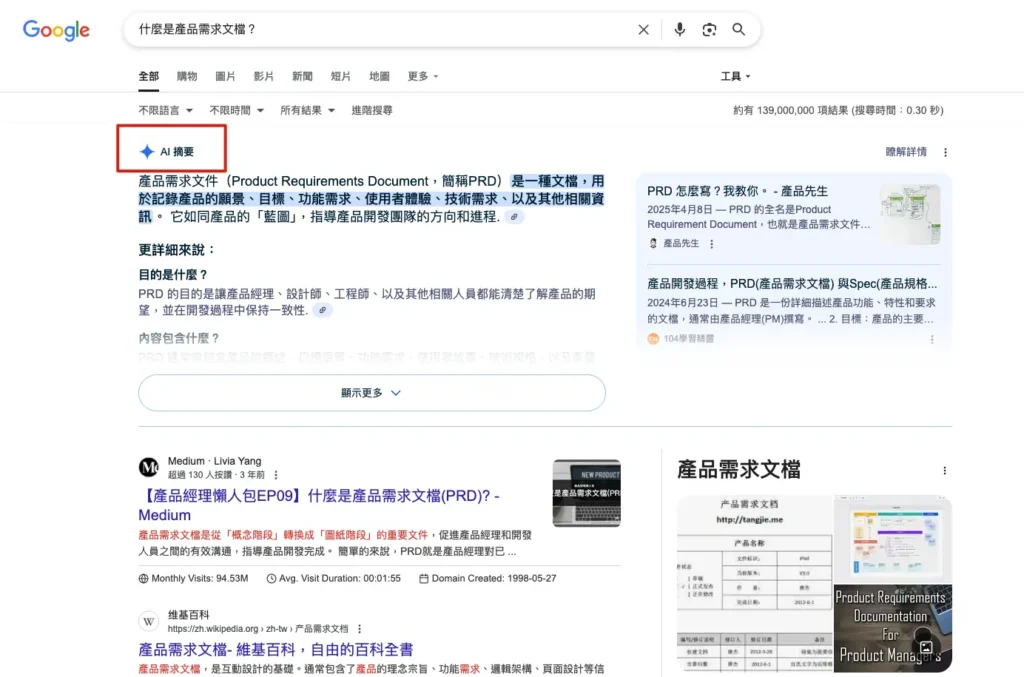Open the three-dot menu on Wikipedia result
This screenshot has height=677, width=1024.
tap(359, 629)
